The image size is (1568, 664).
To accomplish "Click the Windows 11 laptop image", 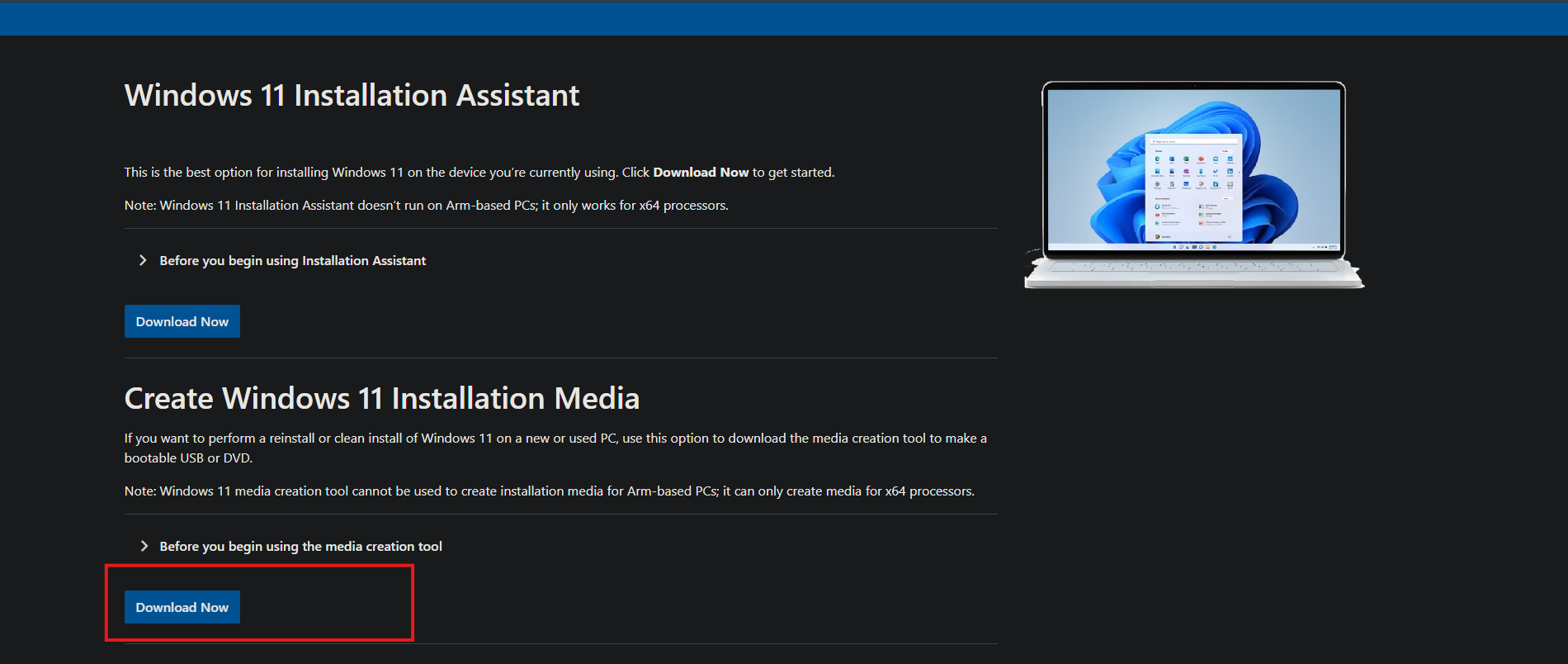I will 1193,184.
